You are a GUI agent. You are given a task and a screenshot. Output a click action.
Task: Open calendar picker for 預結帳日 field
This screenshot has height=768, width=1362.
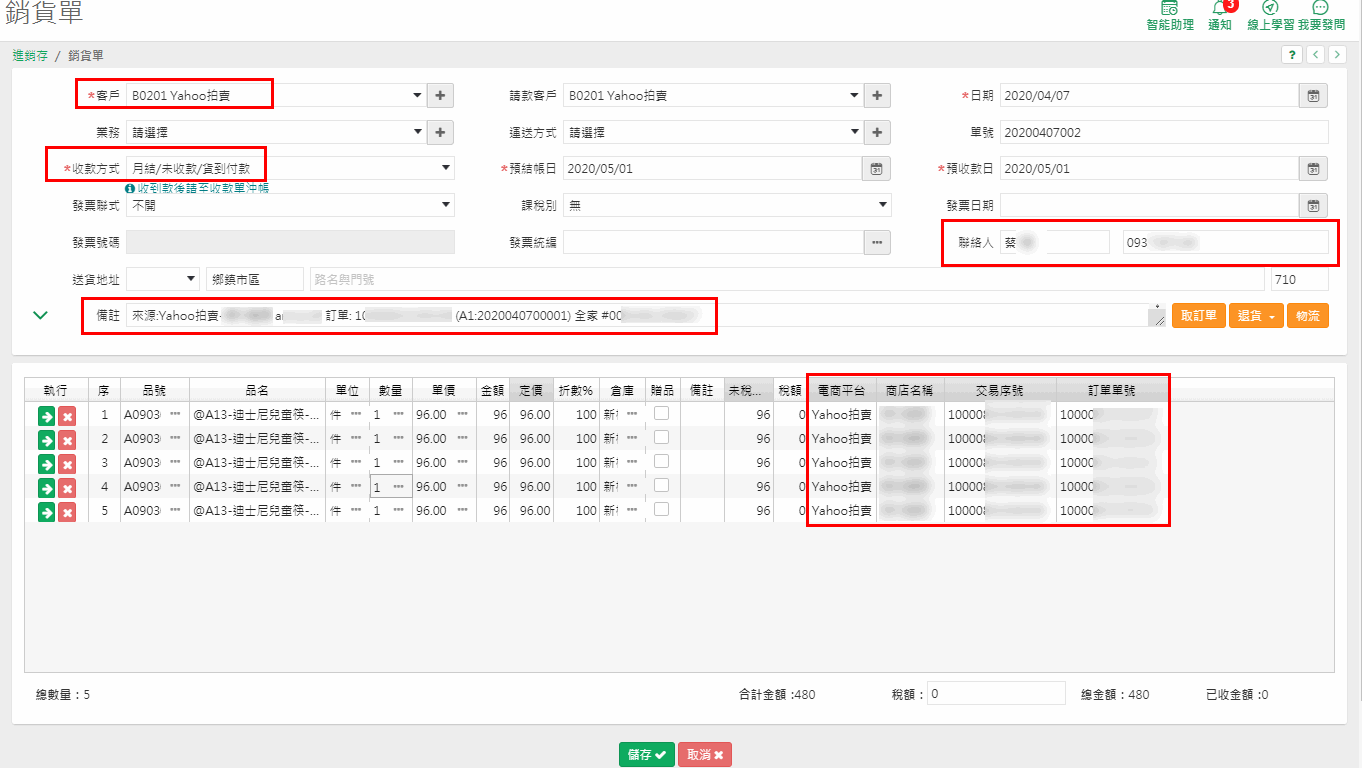876,169
